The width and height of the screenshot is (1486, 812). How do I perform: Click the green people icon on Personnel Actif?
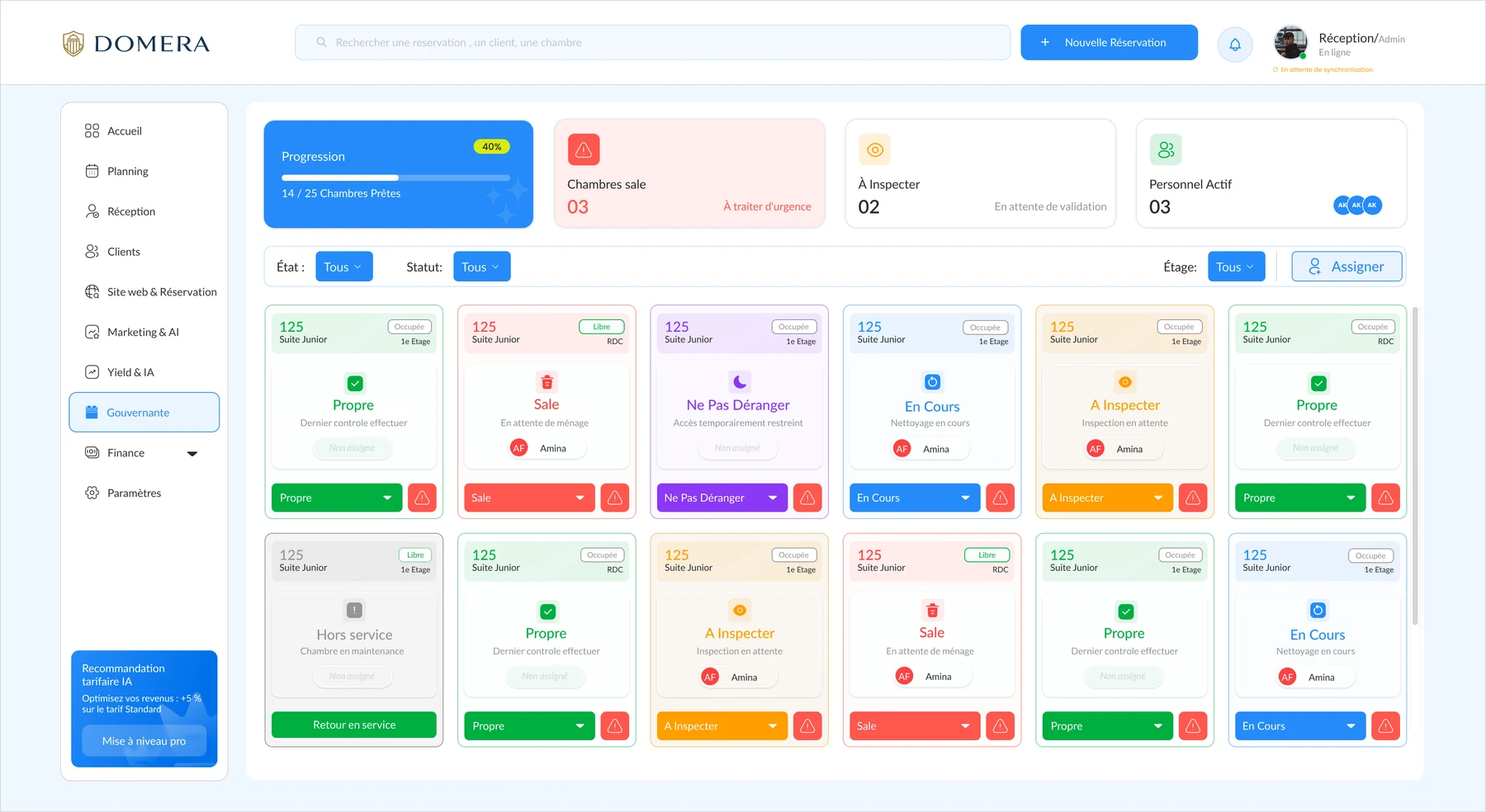1166,149
